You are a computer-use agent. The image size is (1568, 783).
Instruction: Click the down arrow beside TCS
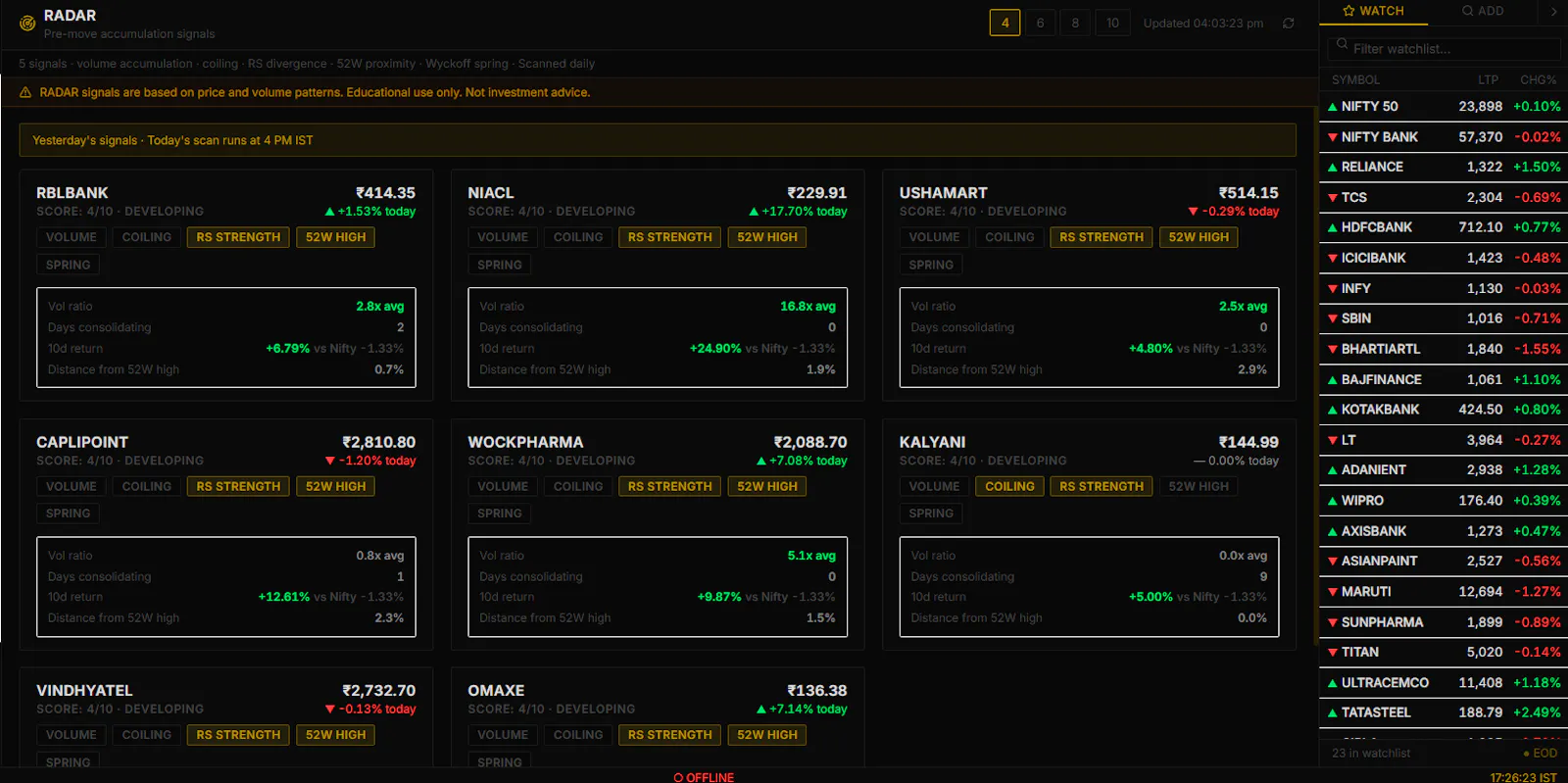[x=1333, y=198]
